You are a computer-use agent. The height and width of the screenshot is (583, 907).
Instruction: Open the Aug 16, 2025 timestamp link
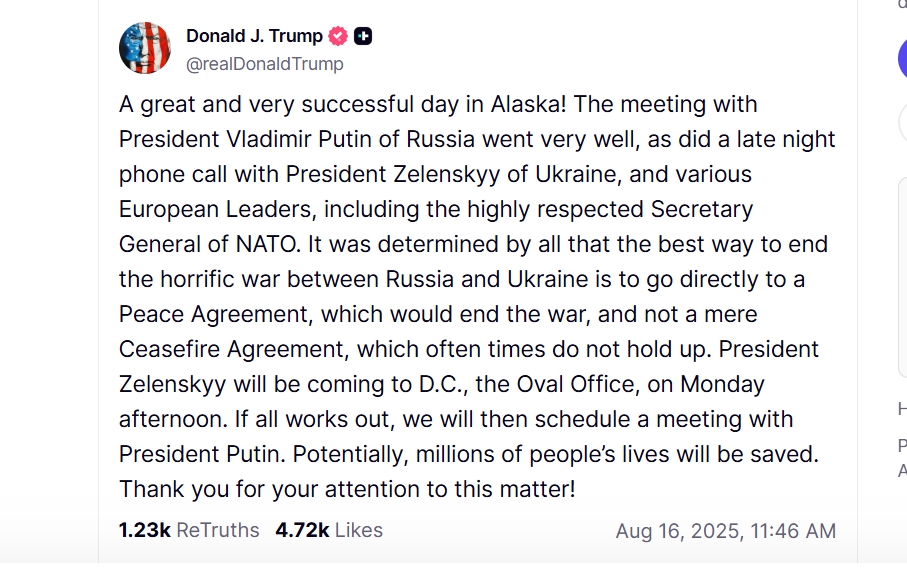tap(725, 531)
